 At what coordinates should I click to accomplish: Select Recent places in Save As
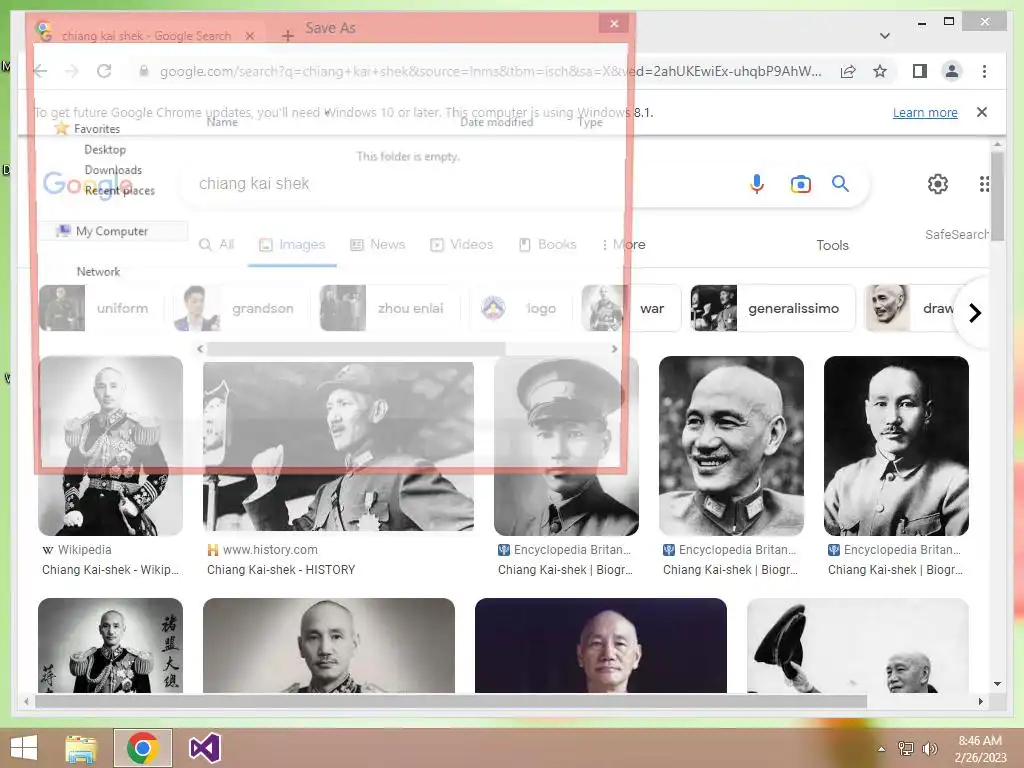(x=120, y=191)
